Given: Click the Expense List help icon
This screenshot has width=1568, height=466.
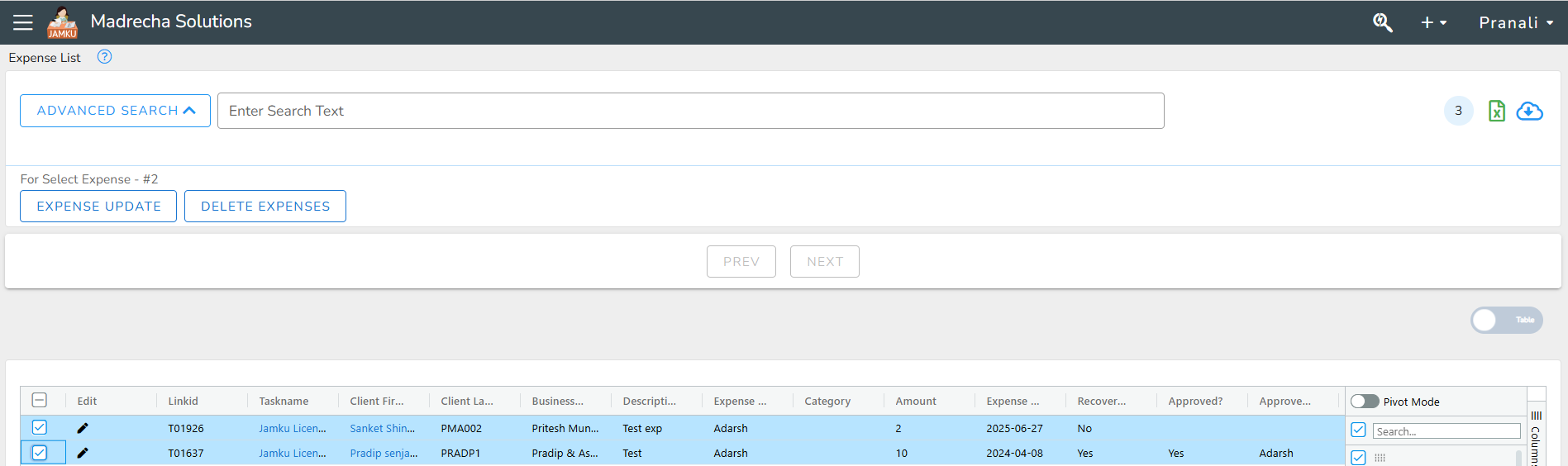Looking at the screenshot, I should [x=104, y=57].
